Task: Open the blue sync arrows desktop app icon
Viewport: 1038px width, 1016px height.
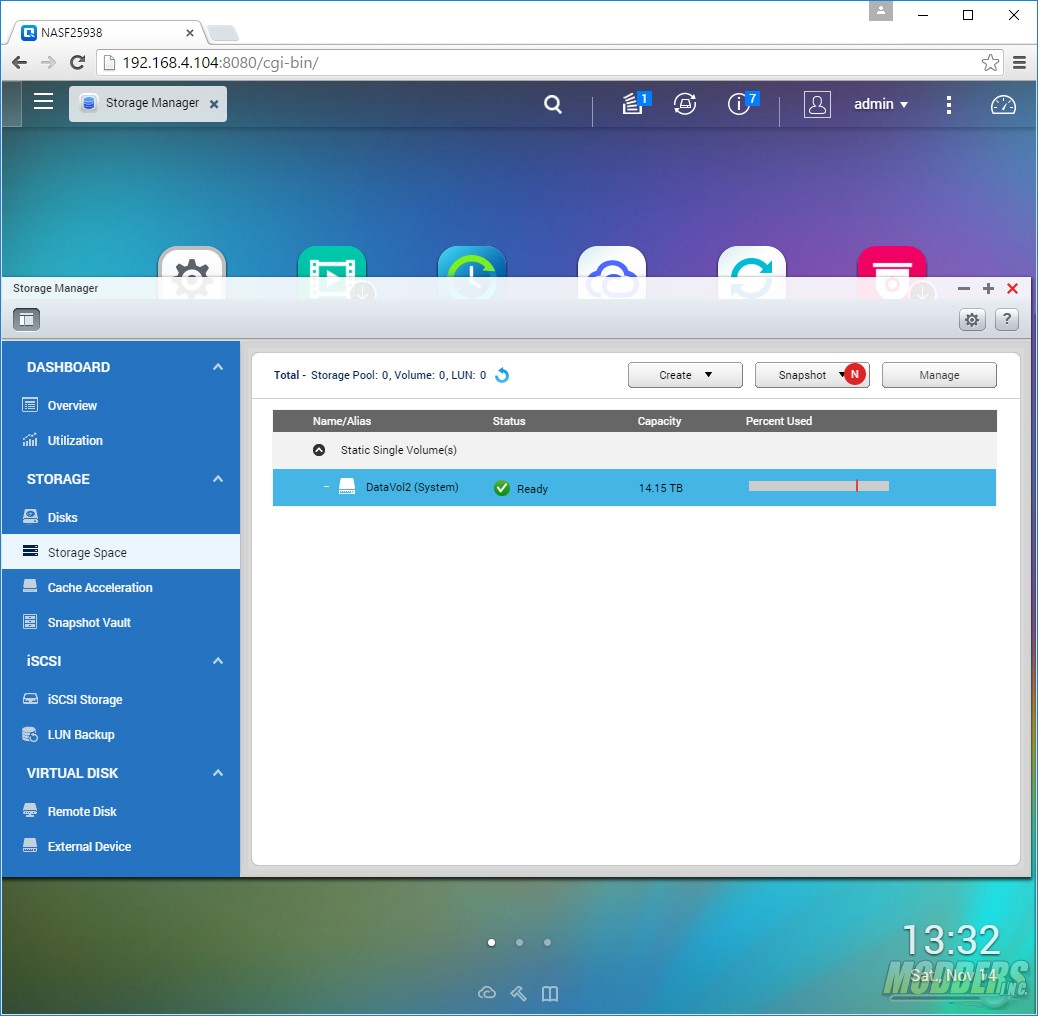Action: click(752, 273)
